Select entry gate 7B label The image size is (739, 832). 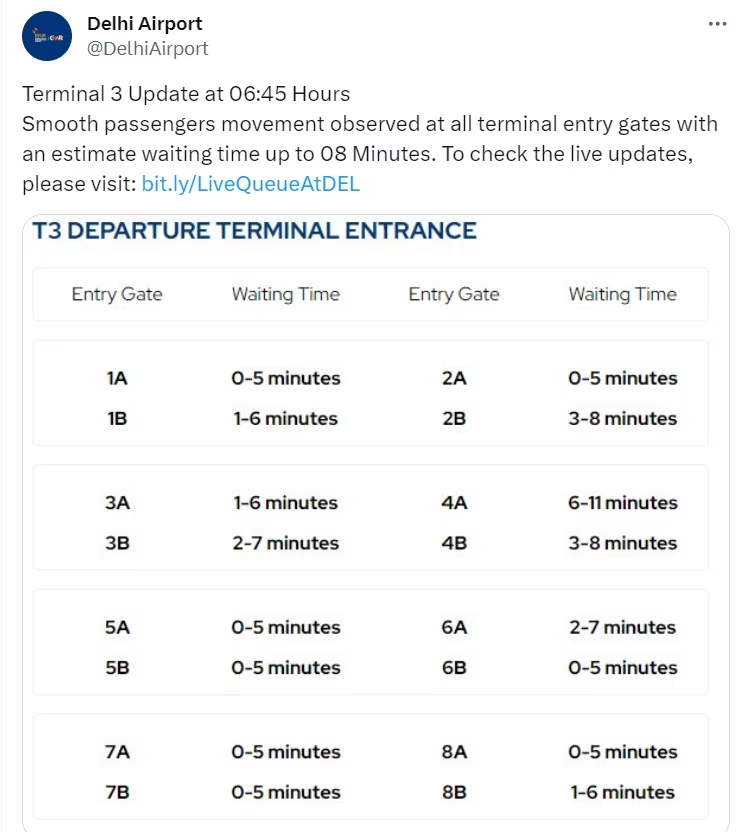tap(117, 792)
